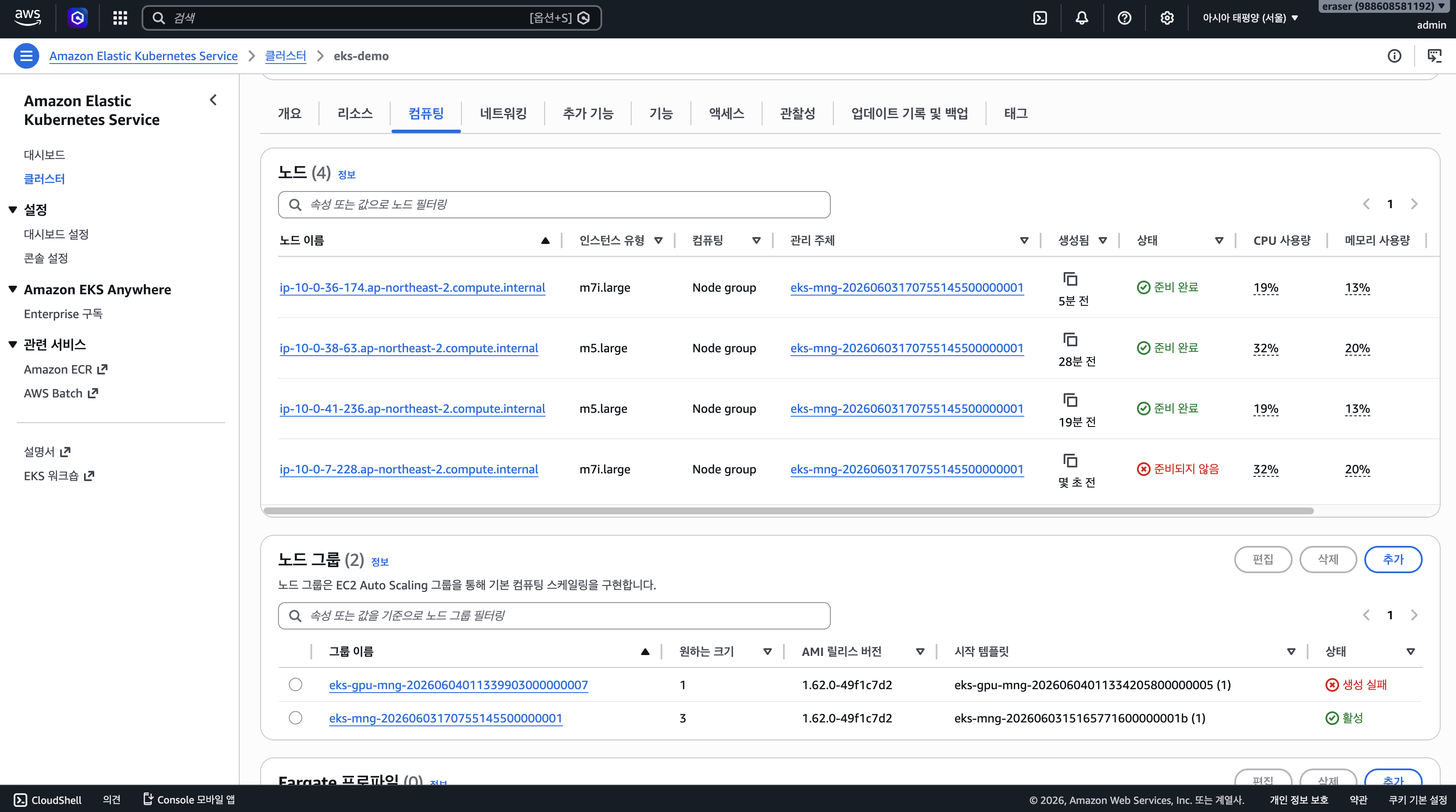Image resolution: width=1456 pixels, height=812 pixels.
Task: Collapse the sidebar with the chevron
Action: click(213, 100)
